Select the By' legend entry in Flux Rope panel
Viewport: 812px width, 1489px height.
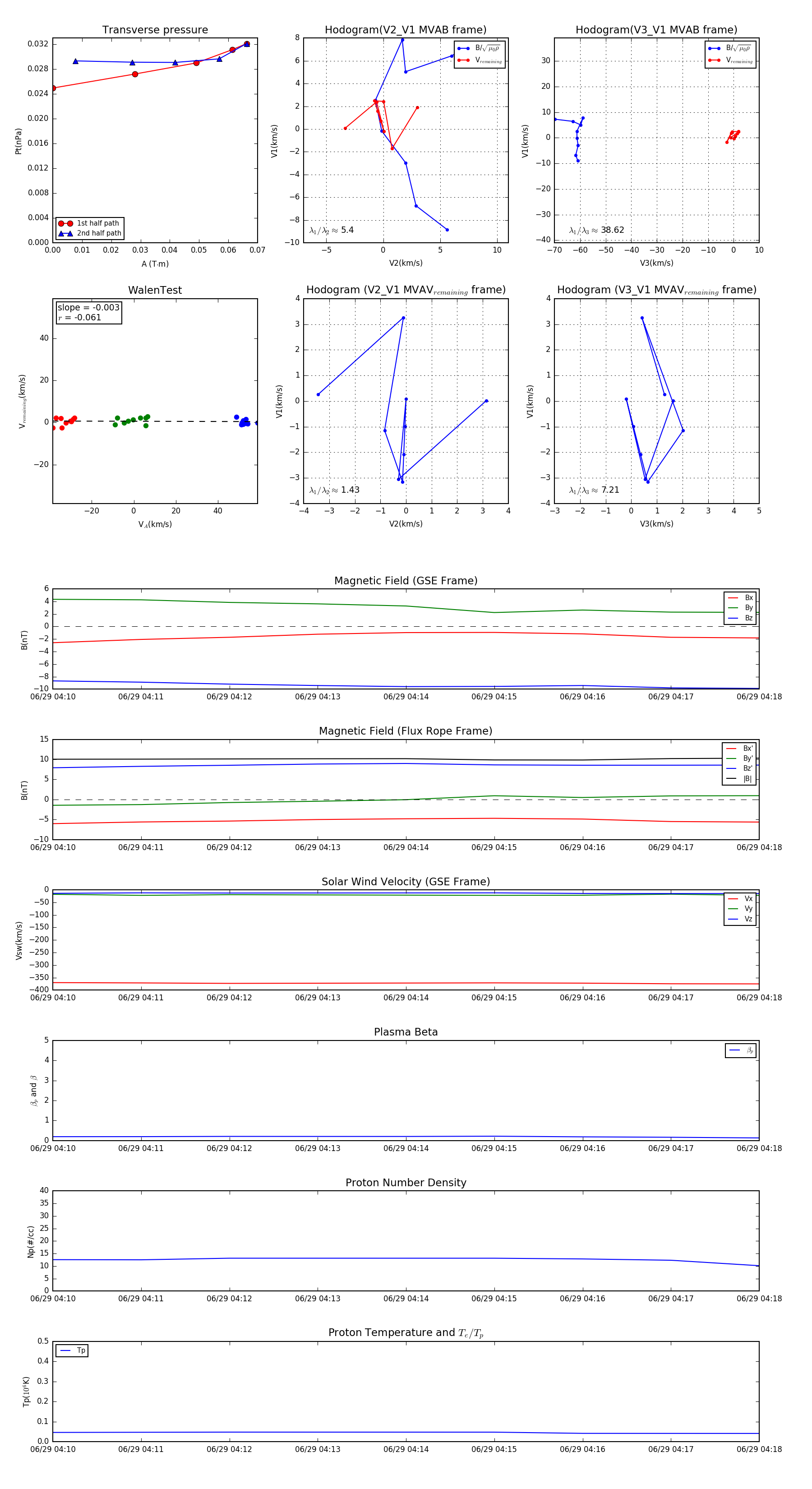coord(739,758)
